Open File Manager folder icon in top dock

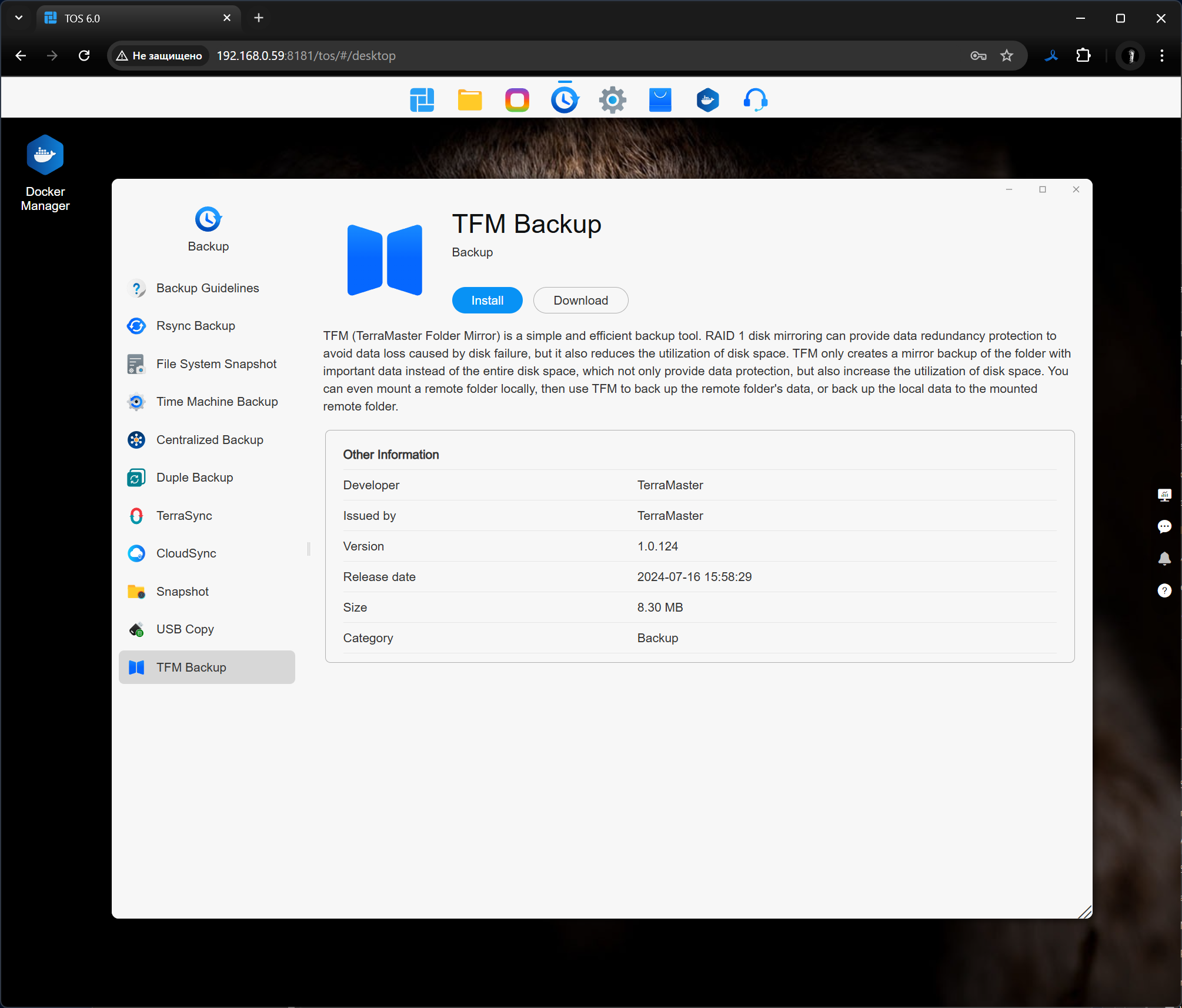(469, 100)
